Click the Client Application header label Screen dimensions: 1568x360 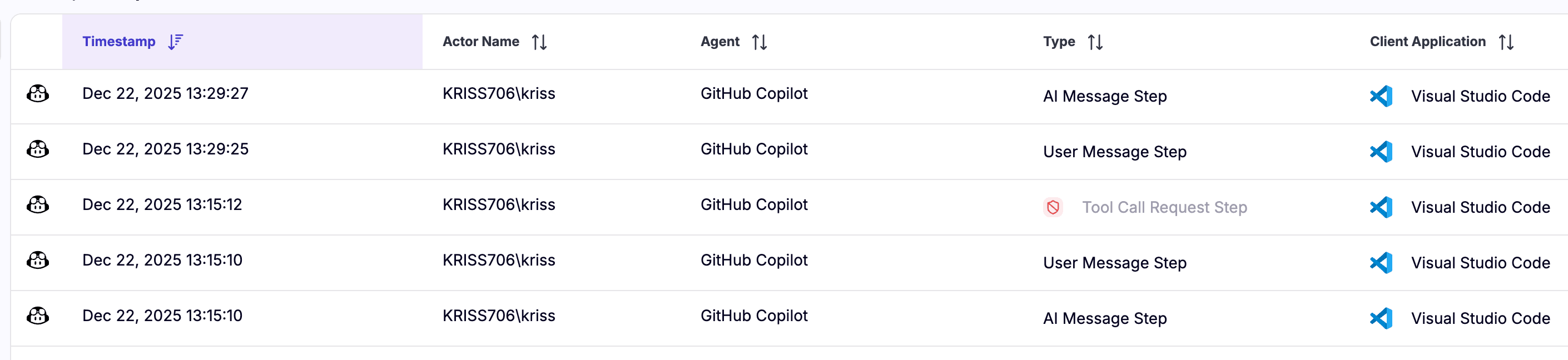(1427, 41)
